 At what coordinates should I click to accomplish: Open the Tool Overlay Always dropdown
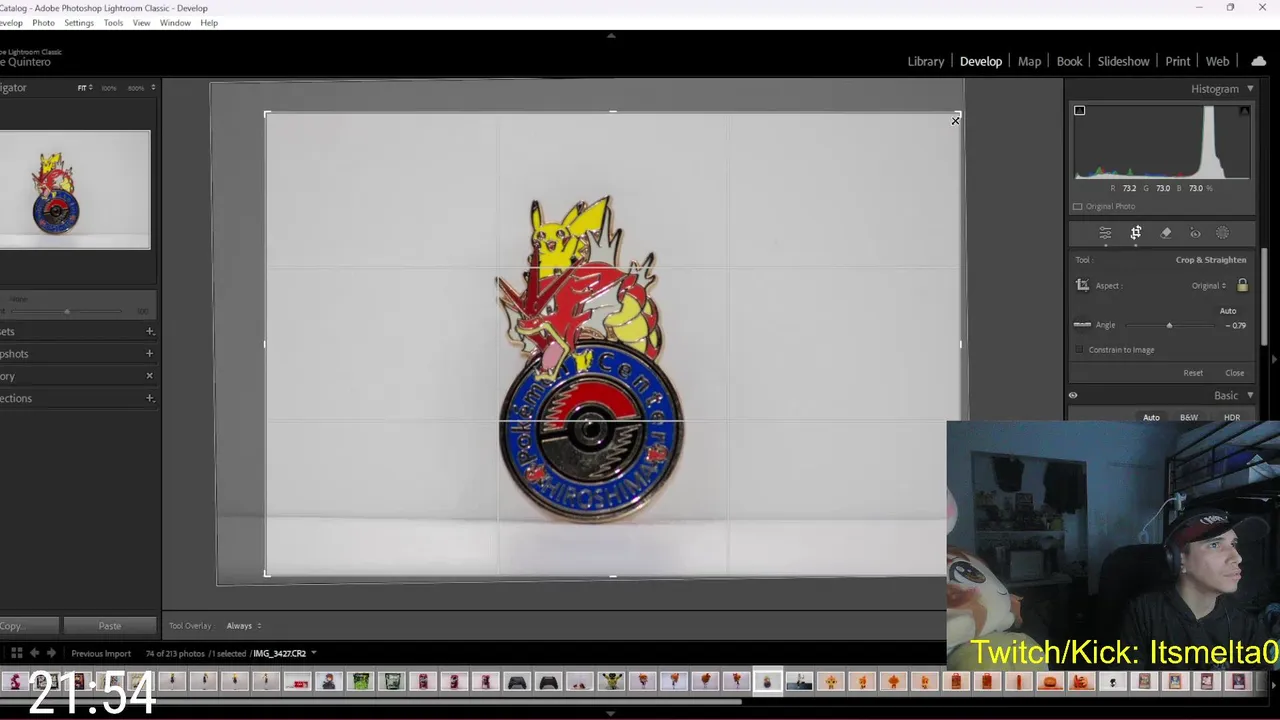(244, 626)
